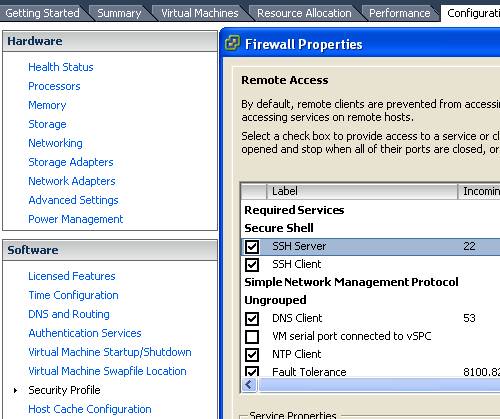Open the Authentication Services link
500x419 pixels.
click(x=85, y=333)
